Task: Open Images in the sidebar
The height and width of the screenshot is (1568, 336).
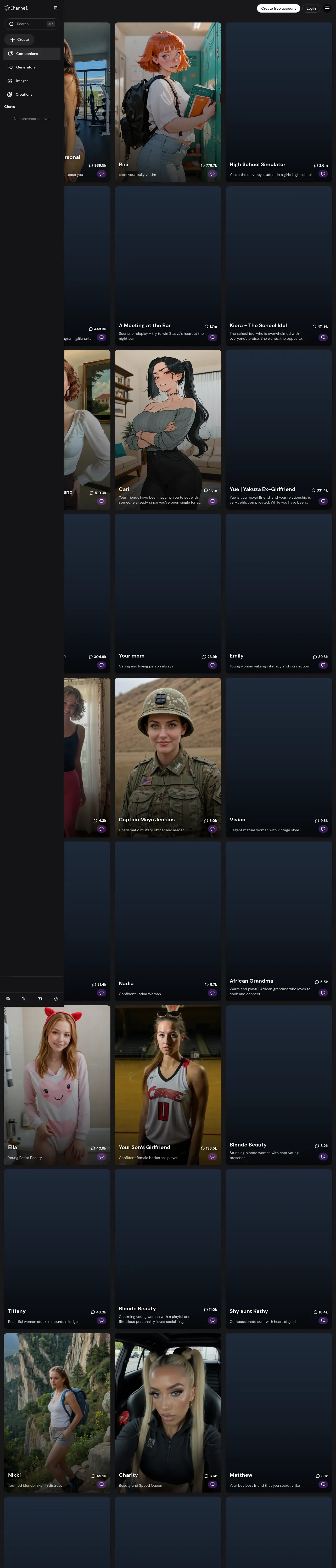Action: [31, 81]
